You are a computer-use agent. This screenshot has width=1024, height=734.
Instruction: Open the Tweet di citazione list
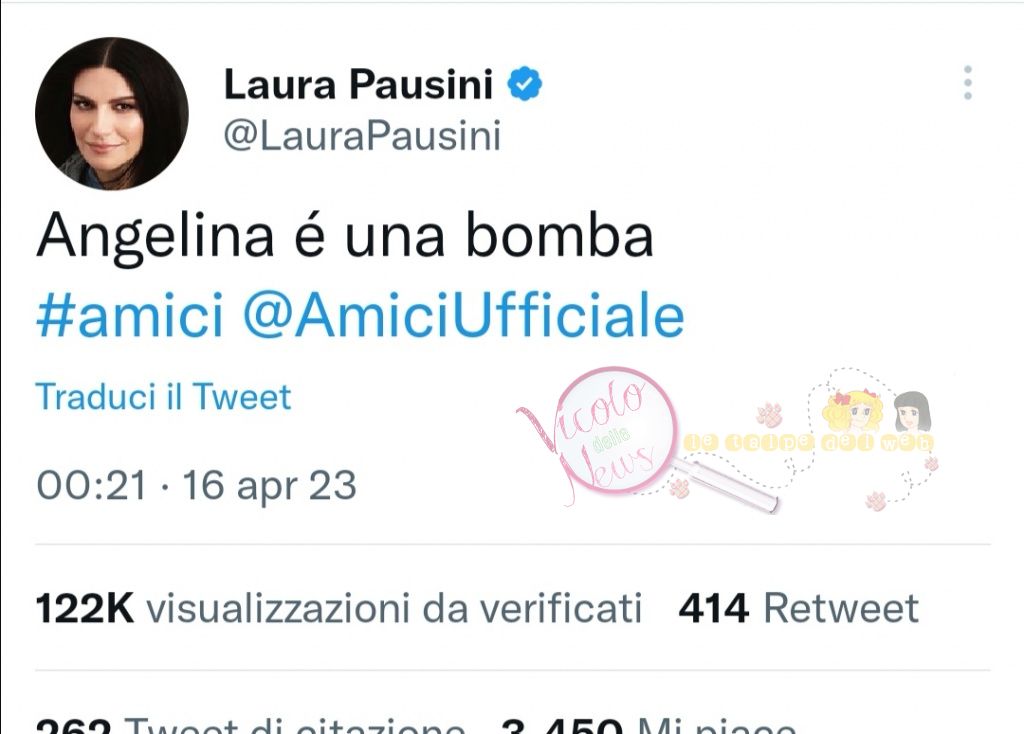[x=251, y=725]
